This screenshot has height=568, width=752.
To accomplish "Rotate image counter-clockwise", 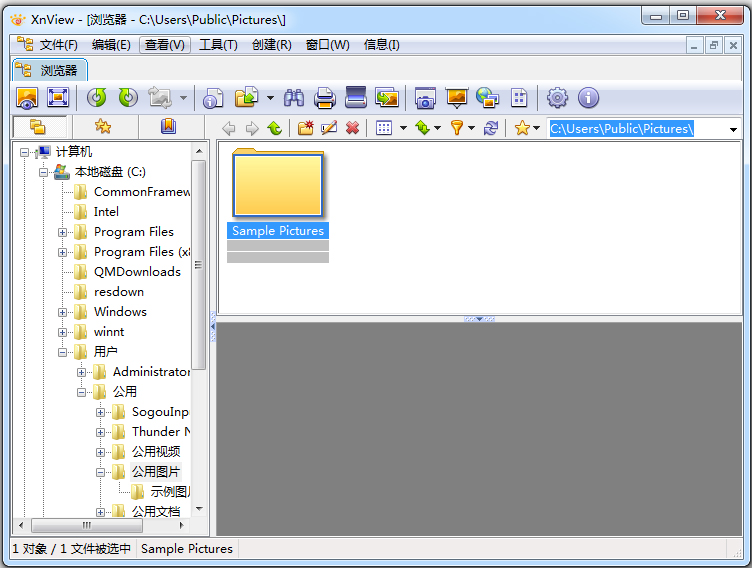I will pyautogui.click(x=96, y=98).
